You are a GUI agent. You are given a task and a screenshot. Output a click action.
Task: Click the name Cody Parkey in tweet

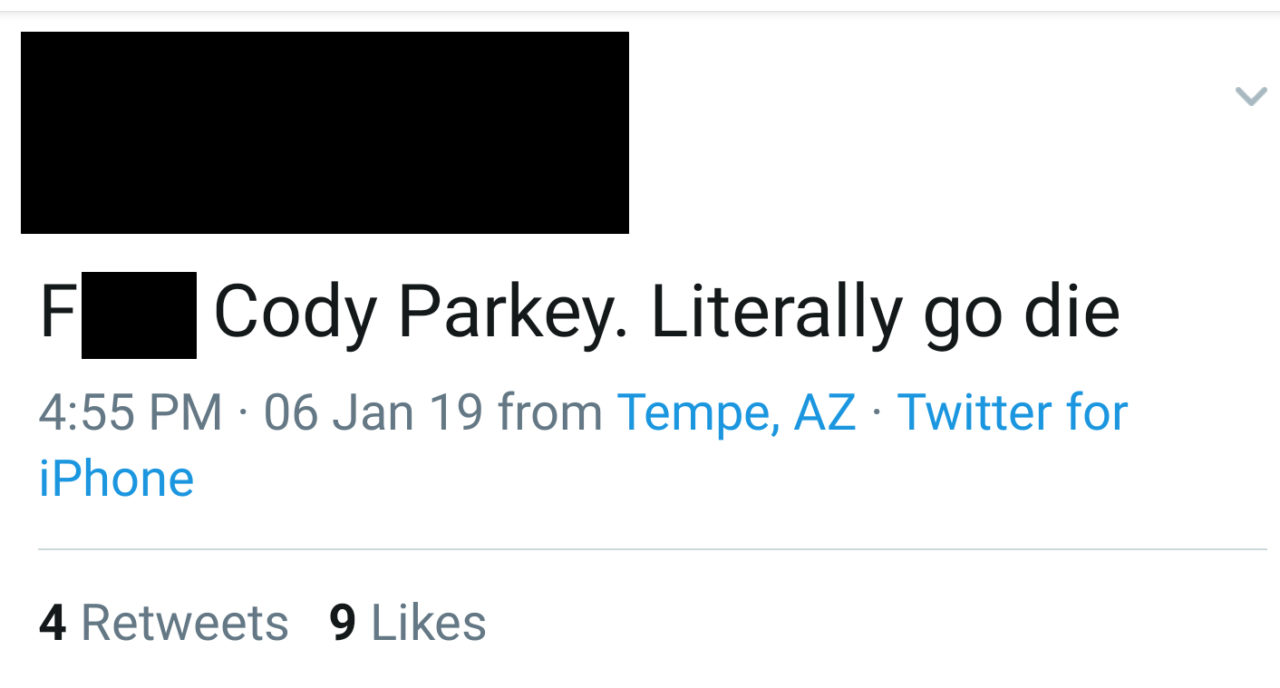(x=420, y=312)
